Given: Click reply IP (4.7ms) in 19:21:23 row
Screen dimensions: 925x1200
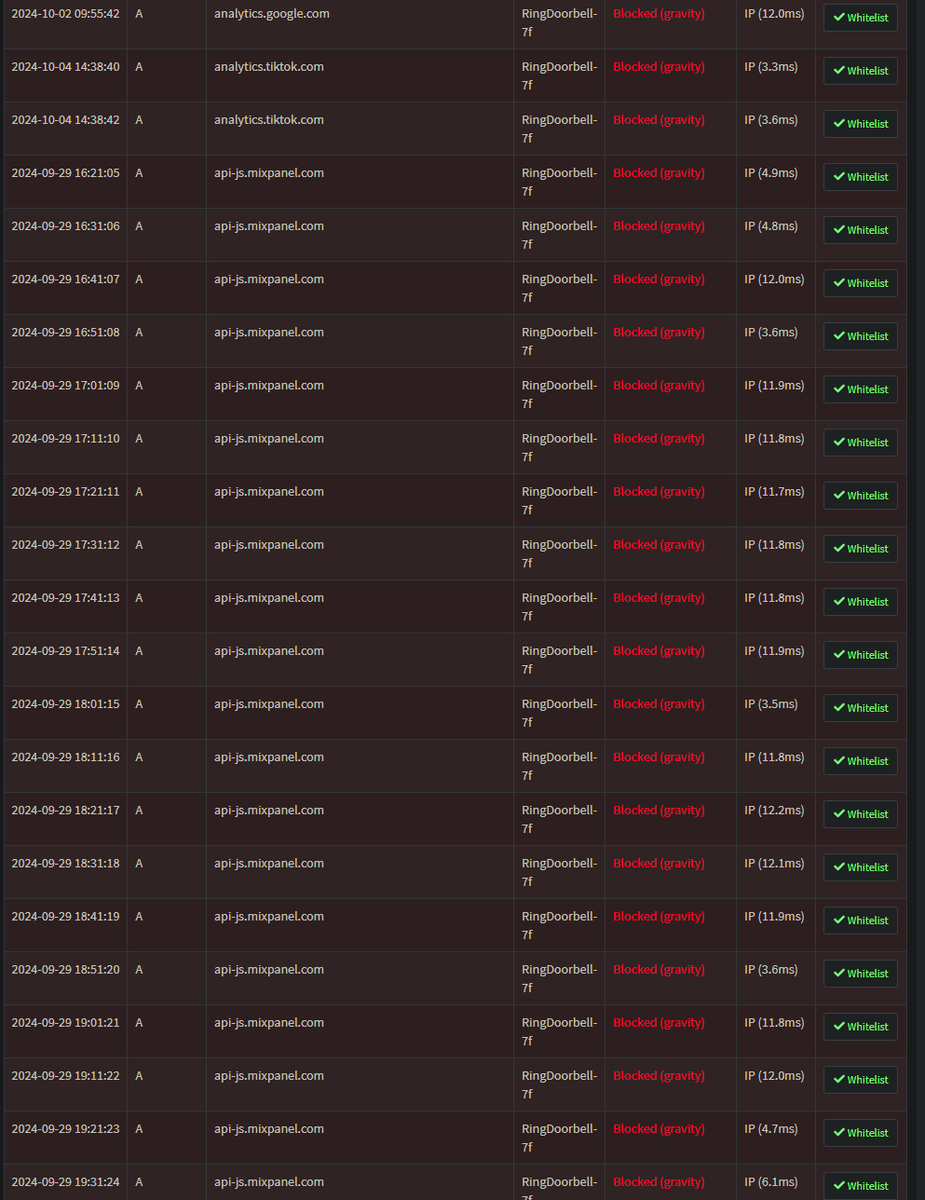Looking at the screenshot, I should [771, 1128].
